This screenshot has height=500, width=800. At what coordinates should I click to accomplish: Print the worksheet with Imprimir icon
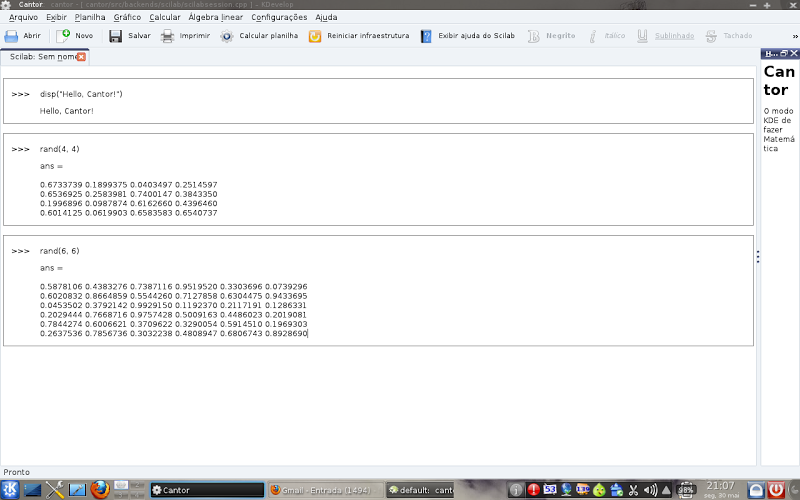[167, 36]
